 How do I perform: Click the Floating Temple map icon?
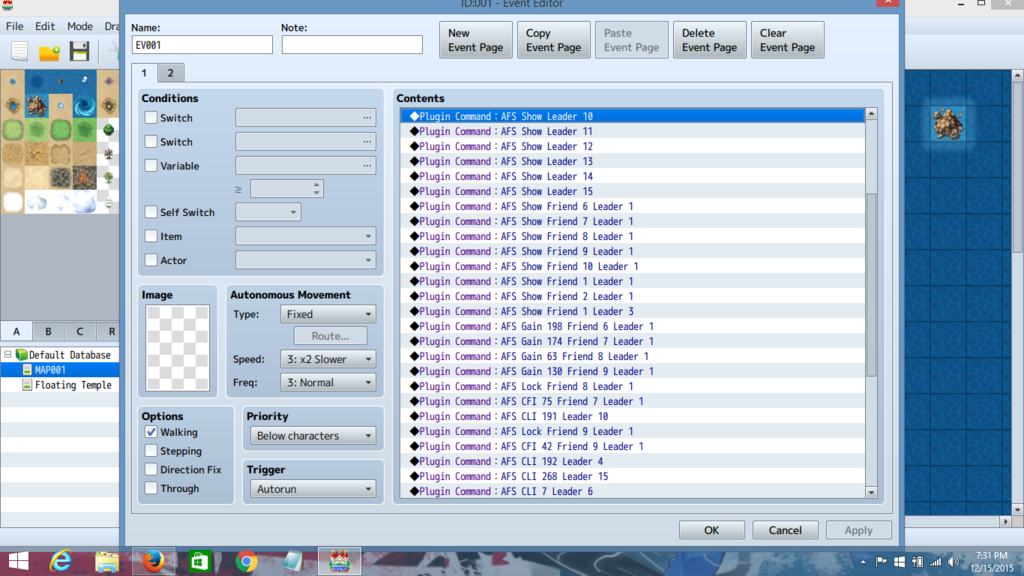pos(27,385)
